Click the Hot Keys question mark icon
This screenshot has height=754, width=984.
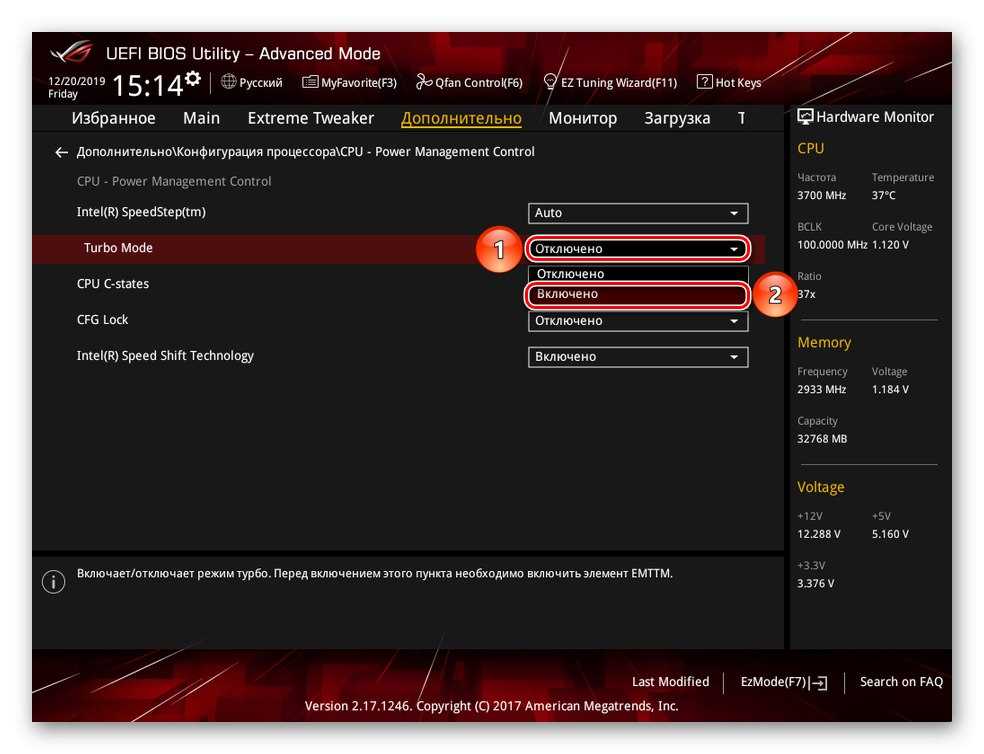point(705,82)
